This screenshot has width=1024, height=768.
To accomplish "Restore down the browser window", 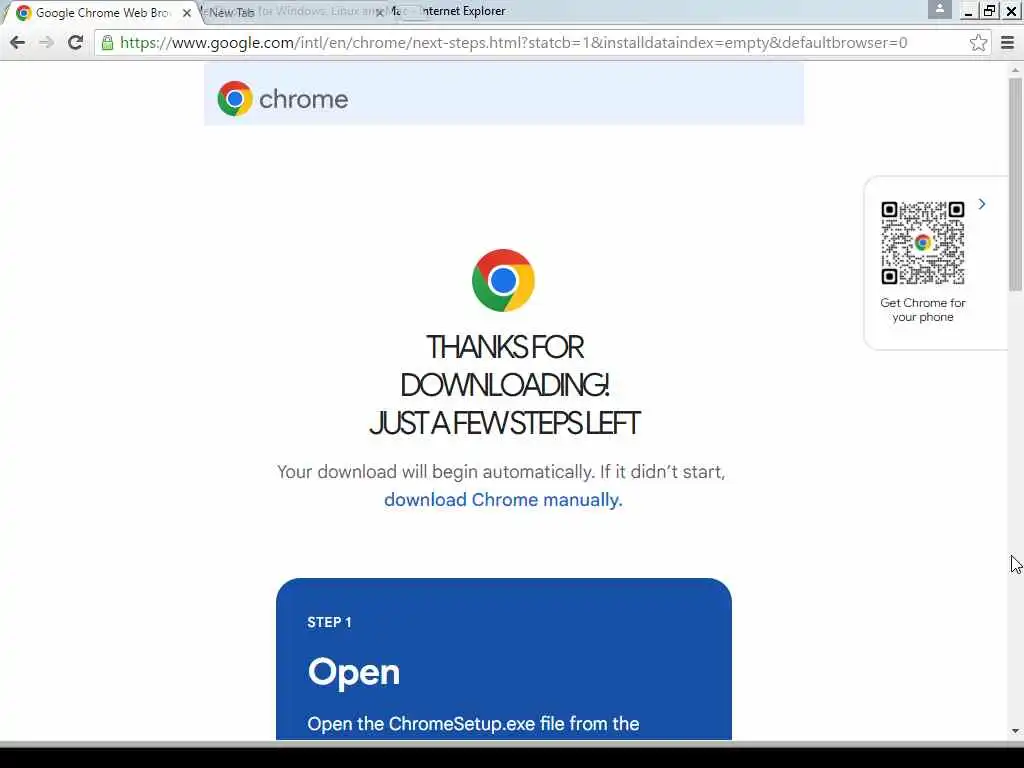I will click(989, 11).
